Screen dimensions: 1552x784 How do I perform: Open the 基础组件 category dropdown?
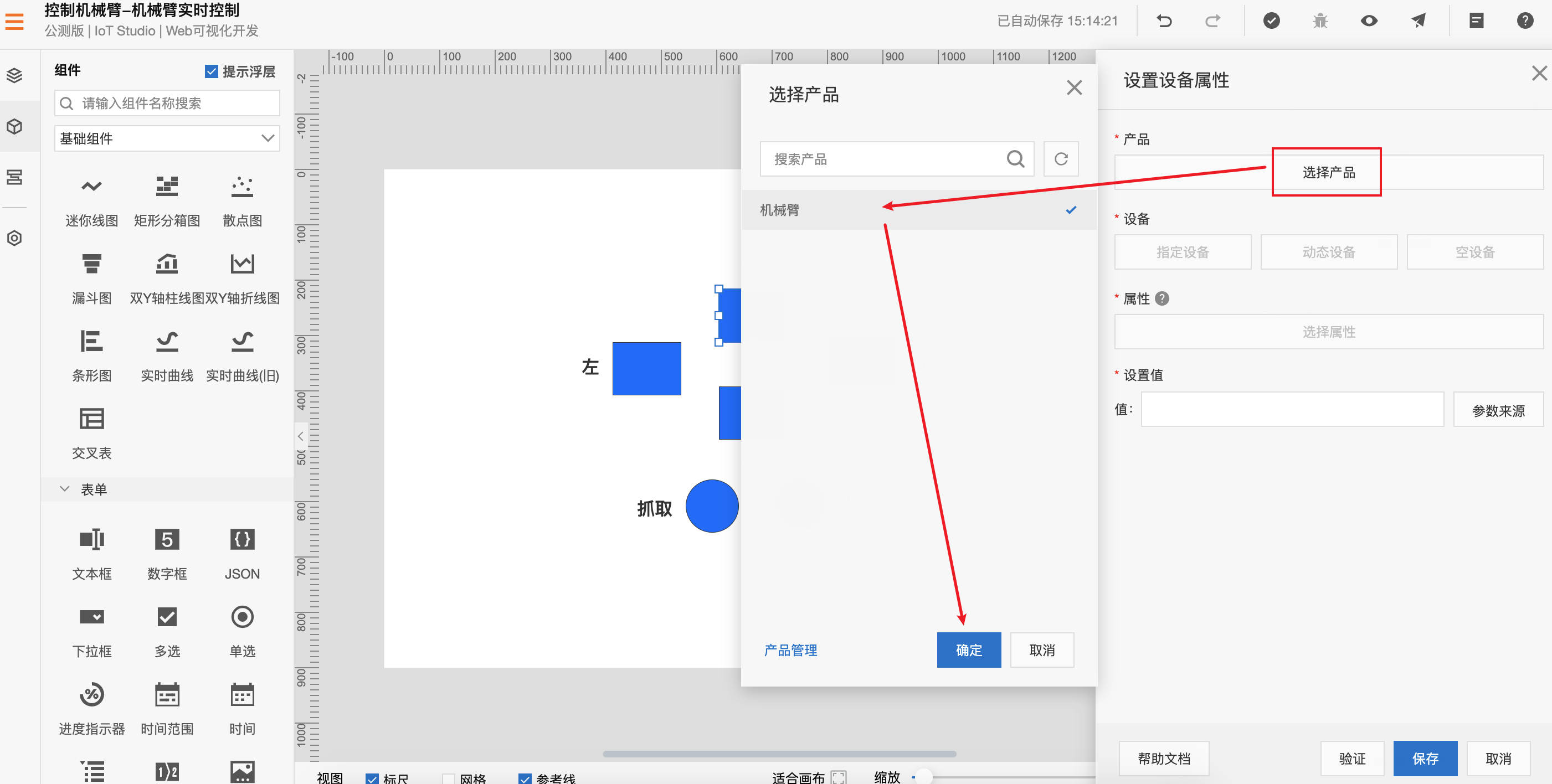[x=167, y=138]
